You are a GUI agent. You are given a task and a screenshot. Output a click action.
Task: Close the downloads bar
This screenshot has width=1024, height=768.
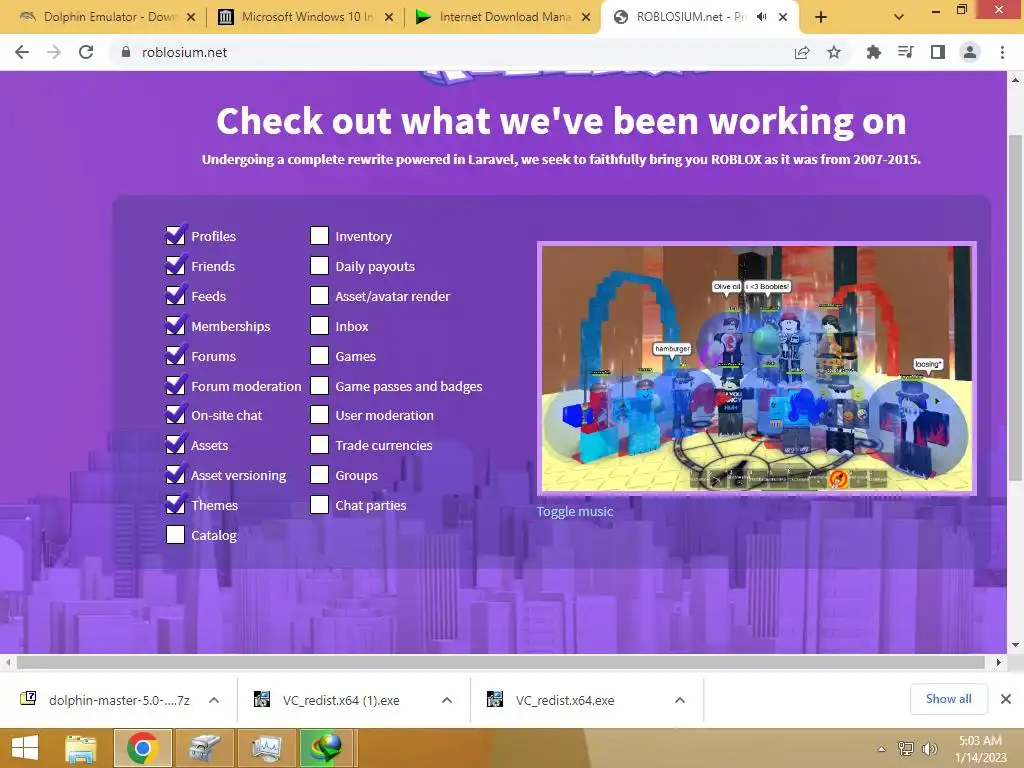click(x=1006, y=699)
